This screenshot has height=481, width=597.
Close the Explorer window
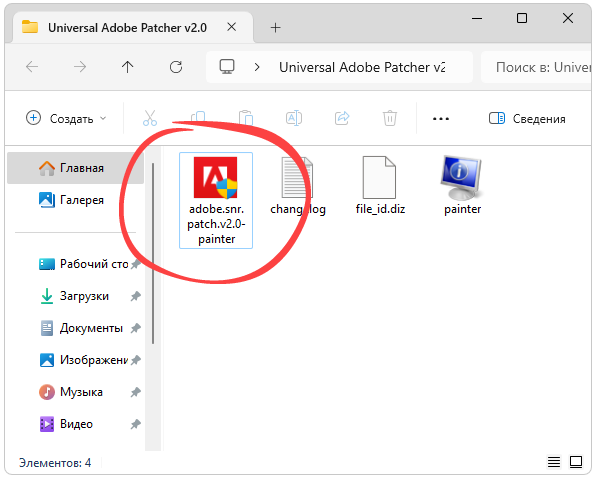tap(568, 18)
